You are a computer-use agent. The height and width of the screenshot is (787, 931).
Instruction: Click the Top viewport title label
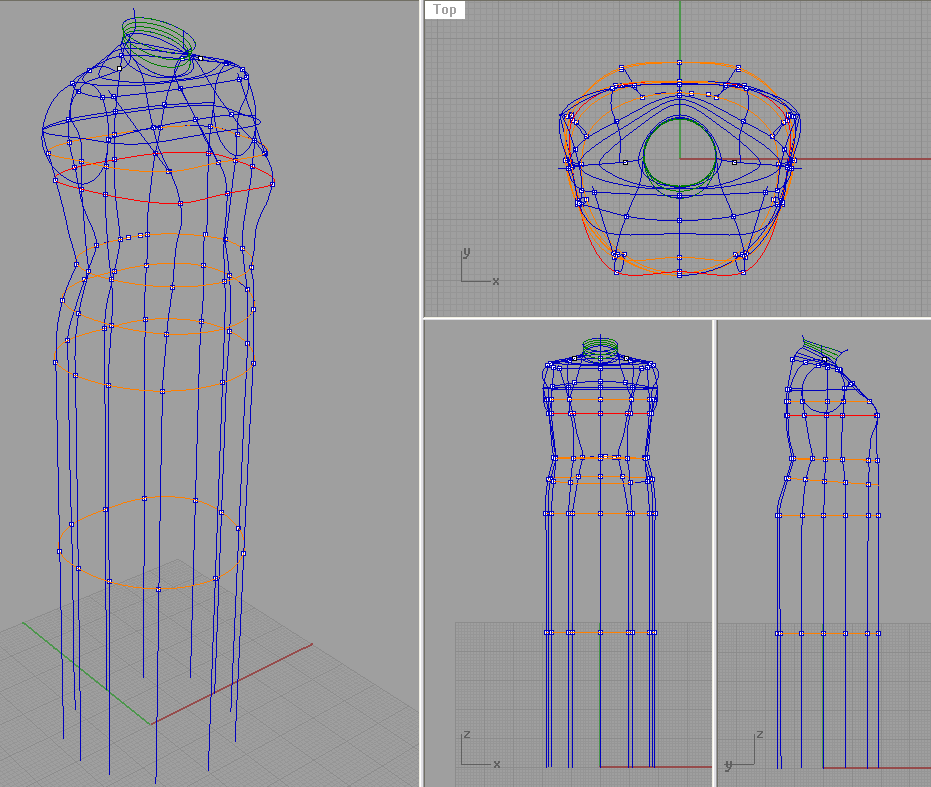coord(445,10)
